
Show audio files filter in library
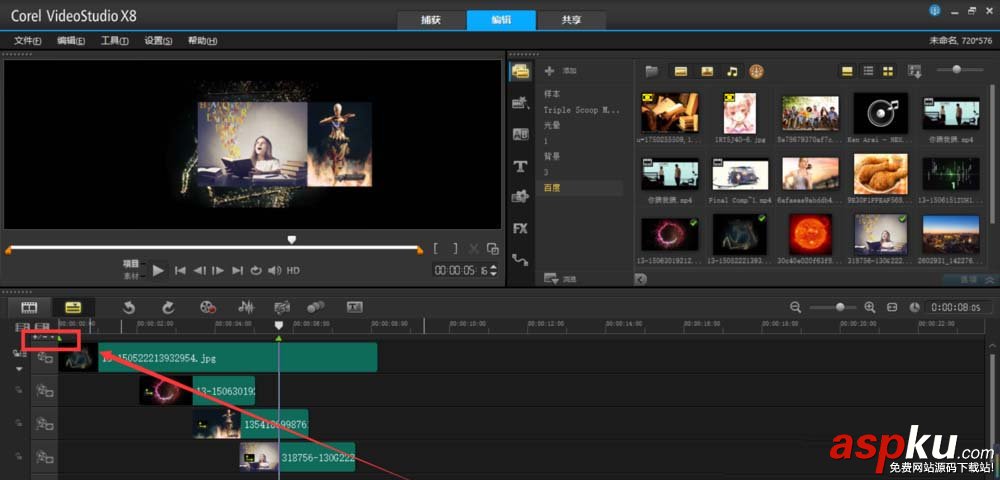point(732,71)
